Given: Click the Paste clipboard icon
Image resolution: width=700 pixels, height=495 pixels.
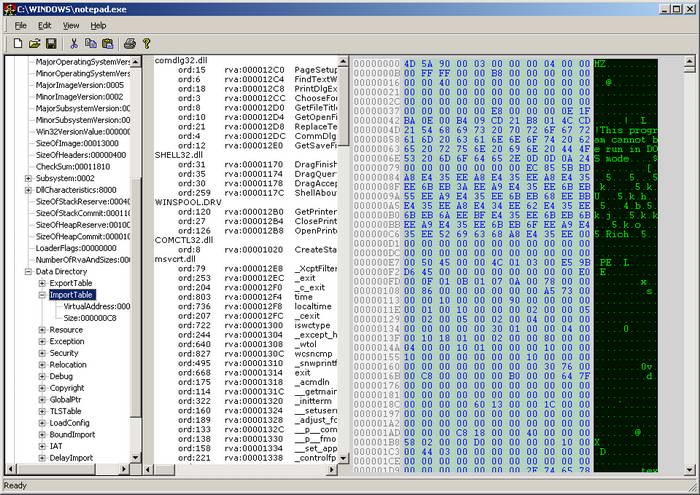Looking at the screenshot, I should [x=108, y=43].
